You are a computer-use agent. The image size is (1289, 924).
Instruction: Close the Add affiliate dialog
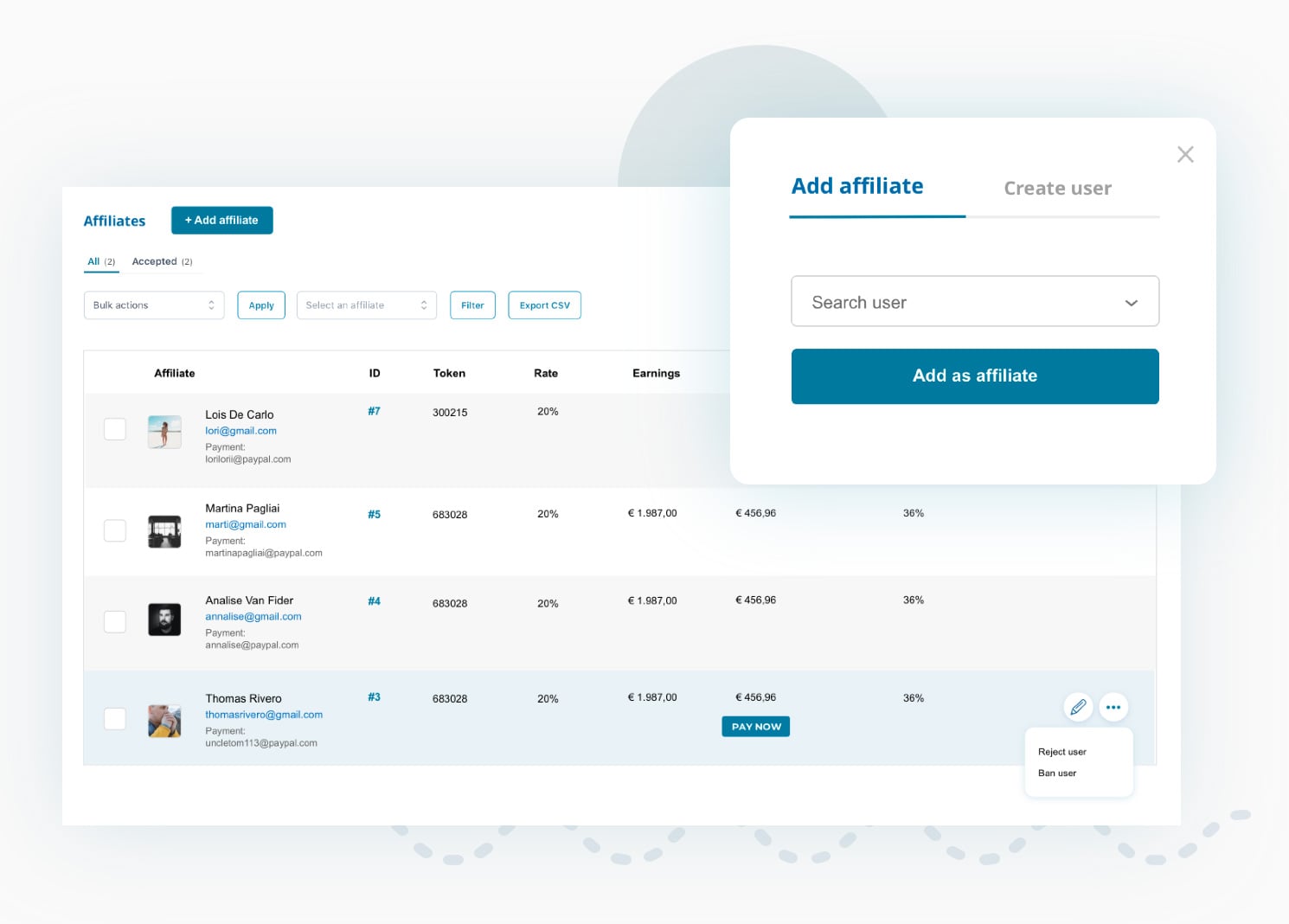[1185, 154]
